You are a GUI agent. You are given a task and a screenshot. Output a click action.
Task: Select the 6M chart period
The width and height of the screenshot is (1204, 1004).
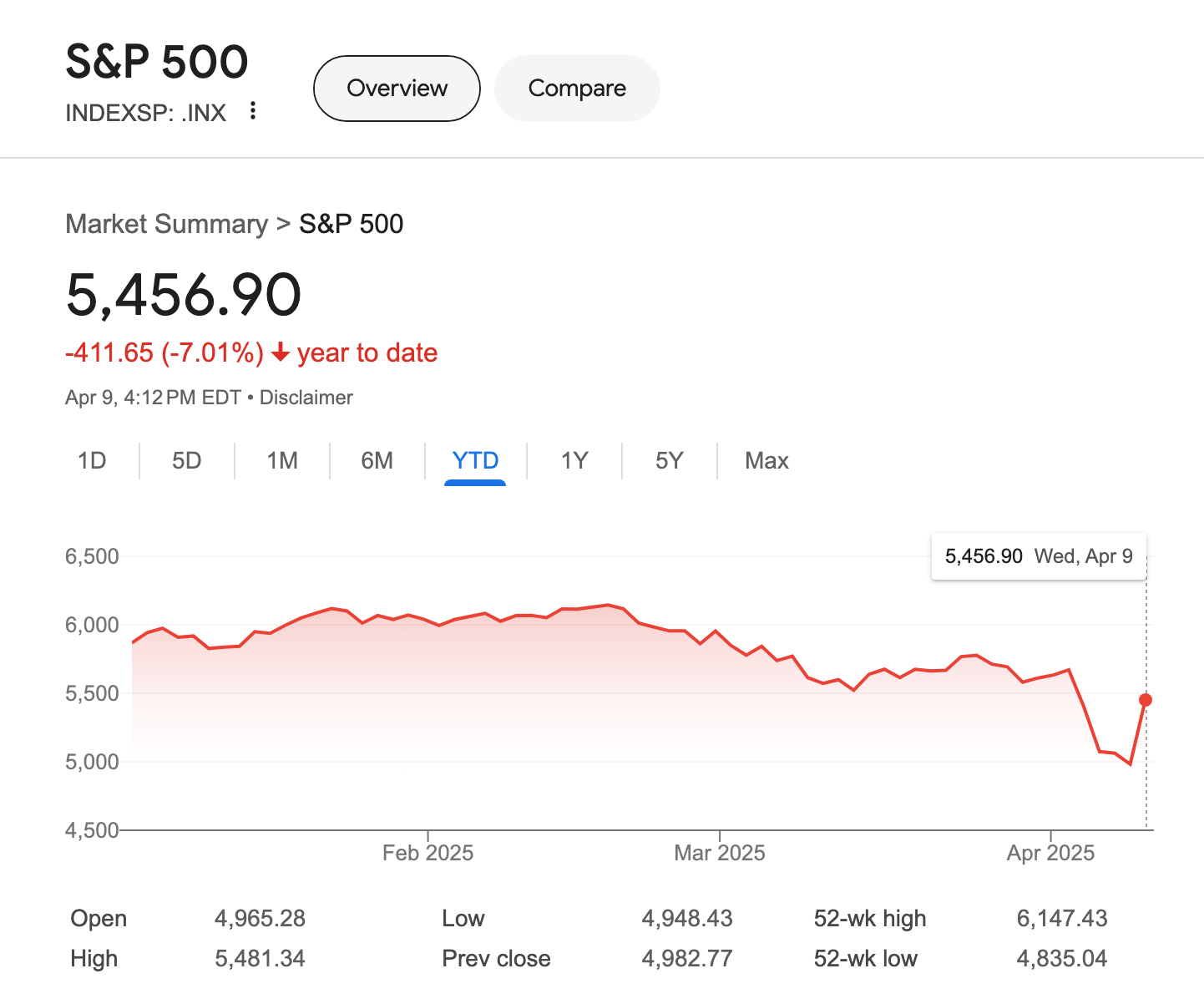coord(377,460)
